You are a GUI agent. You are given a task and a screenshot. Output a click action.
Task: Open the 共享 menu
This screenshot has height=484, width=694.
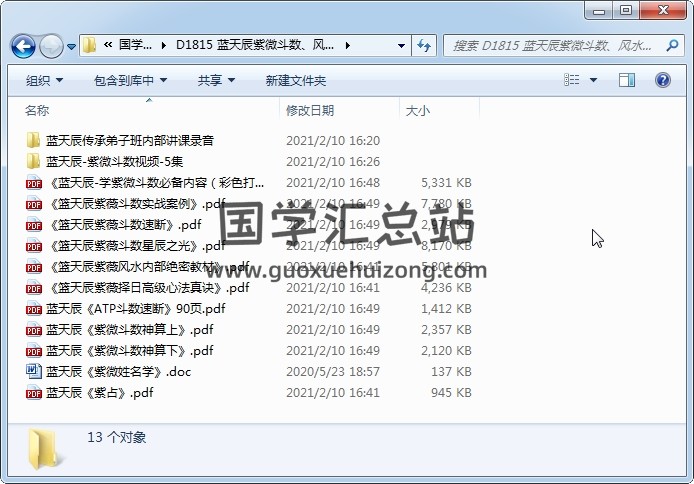tap(216, 81)
